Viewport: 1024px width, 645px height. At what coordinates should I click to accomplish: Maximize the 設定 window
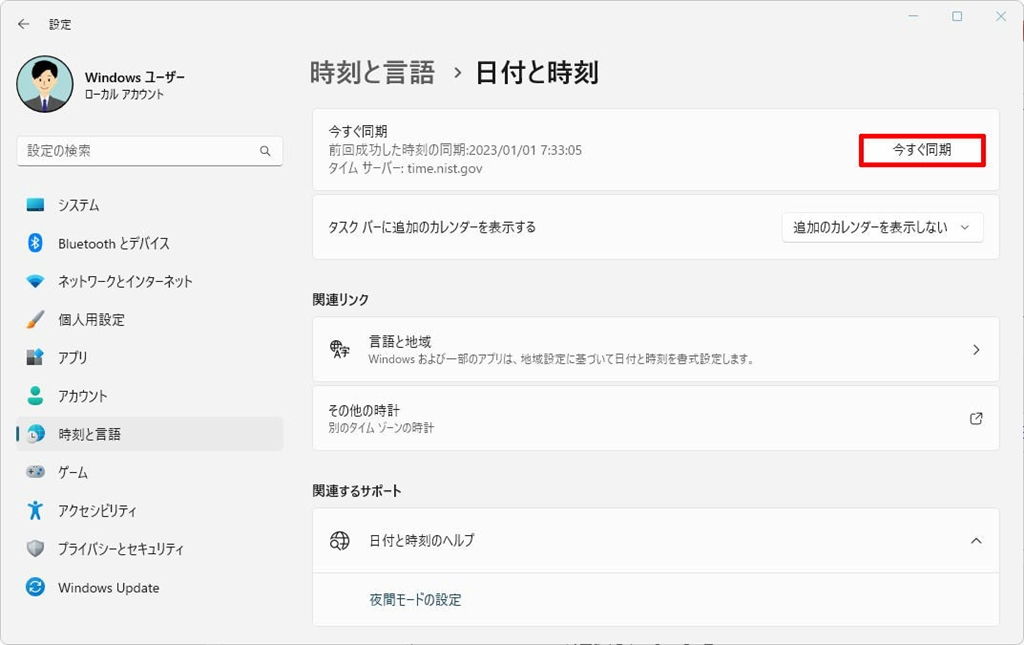tap(957, 16)
